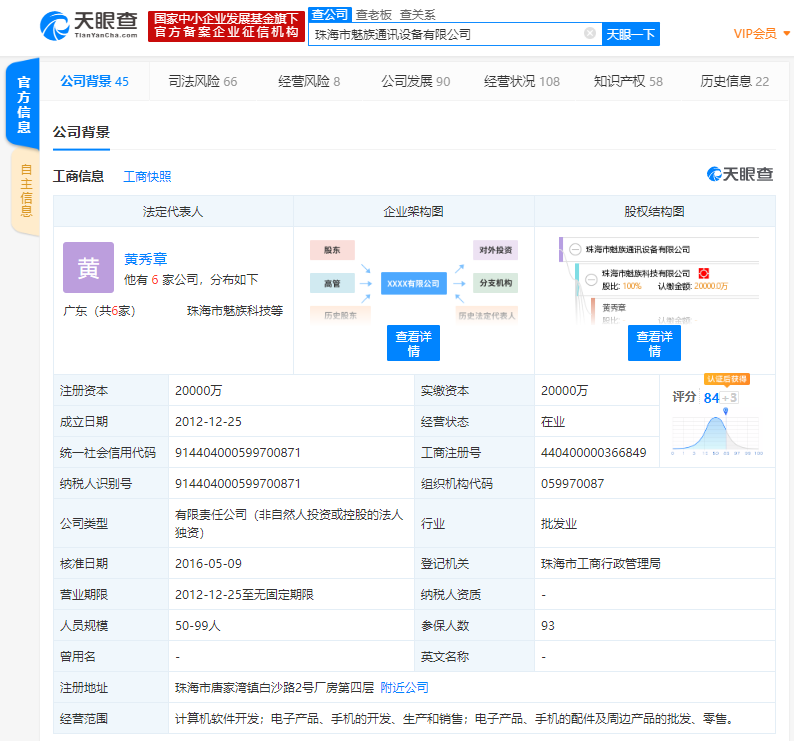Select the 自主信息 side tab
The image size is (794, 741).
coord(25,190)
